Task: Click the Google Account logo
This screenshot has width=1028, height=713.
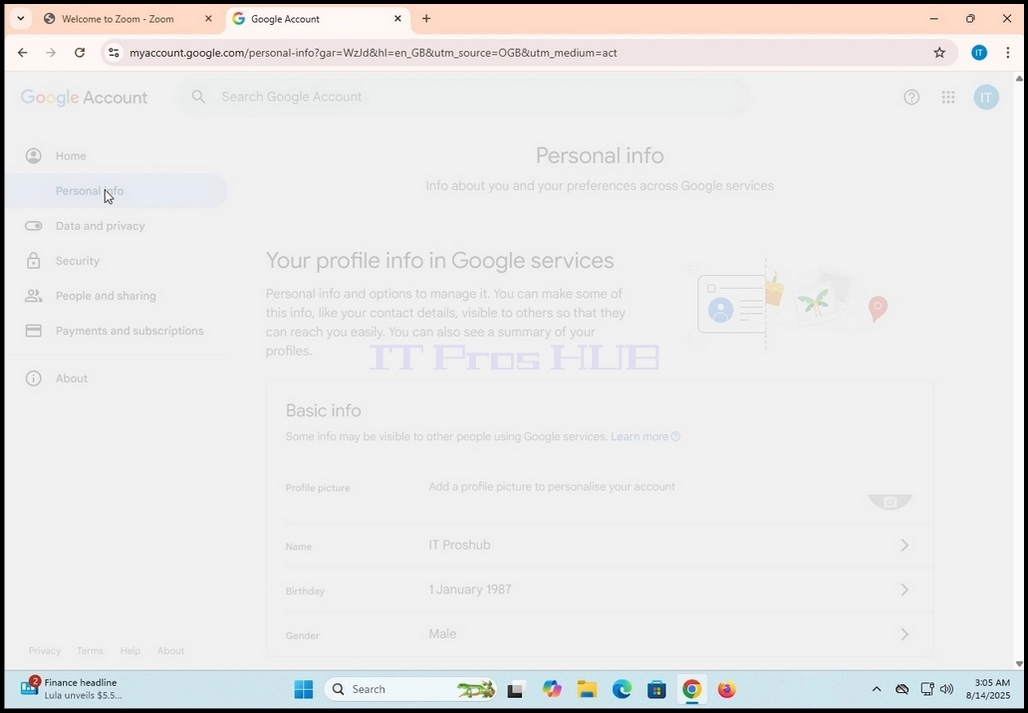Action: click(84, 98)
